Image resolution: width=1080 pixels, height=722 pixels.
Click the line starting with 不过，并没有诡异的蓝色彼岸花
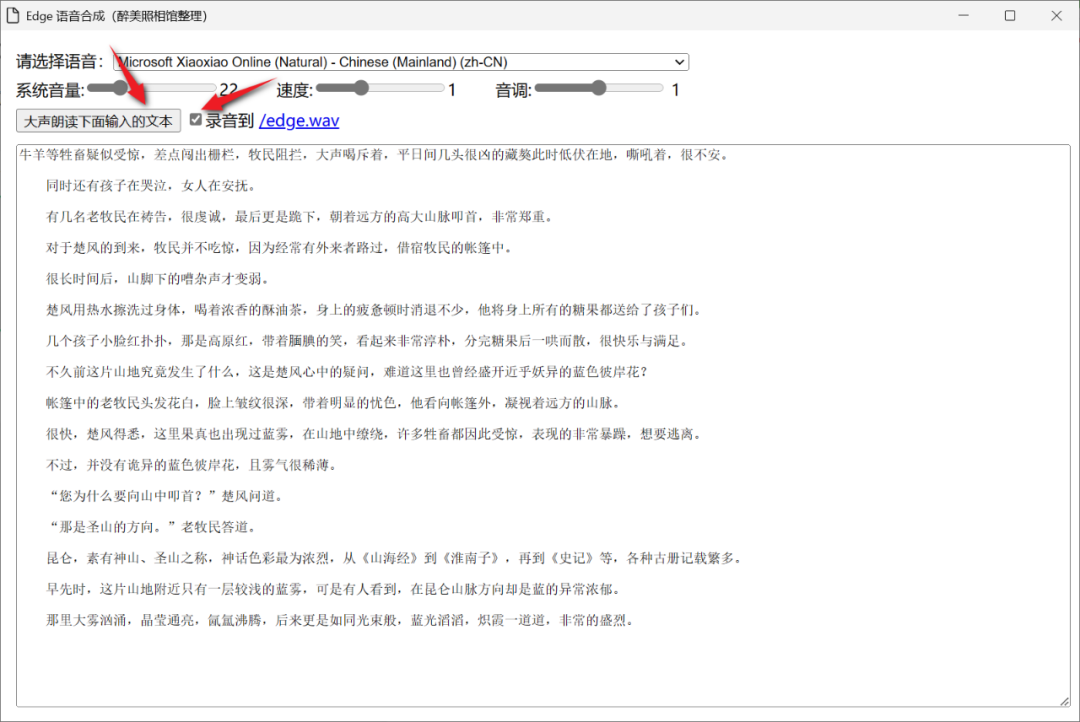[x=191, y=465]
